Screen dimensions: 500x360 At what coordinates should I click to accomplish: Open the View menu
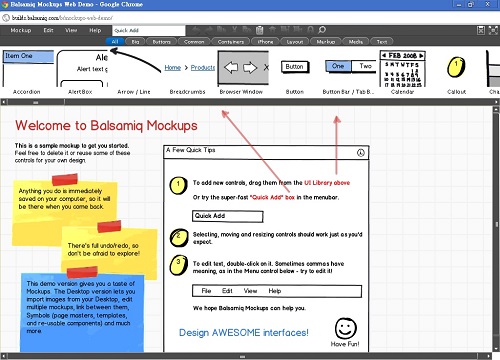coord(71,30)
